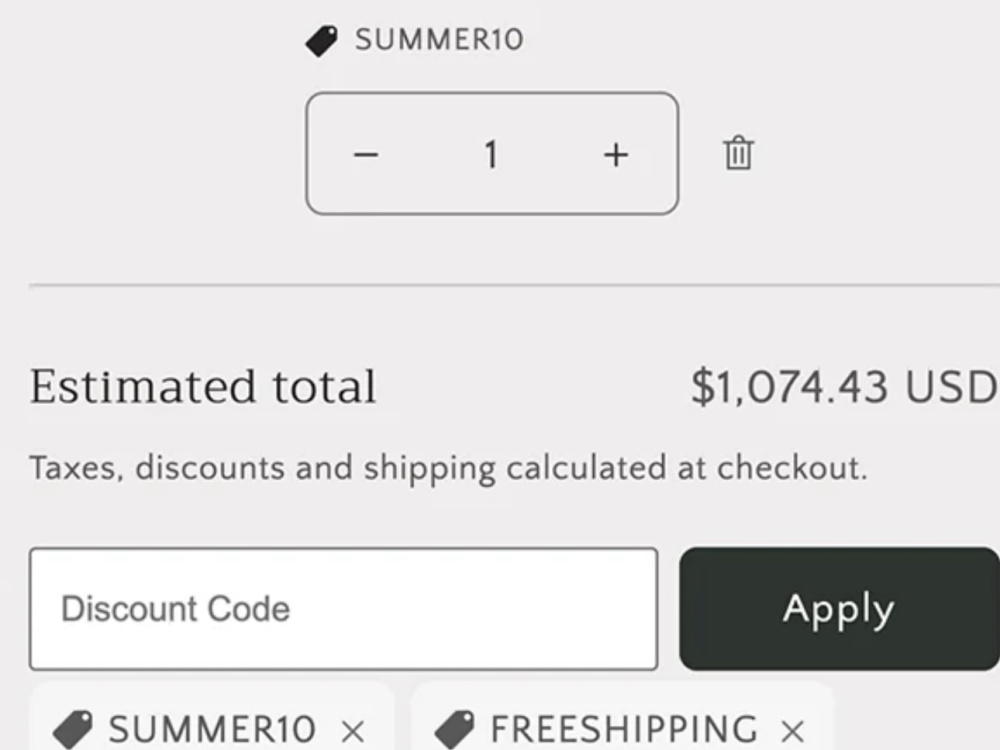Remove the SUMMER10 discount chip
This screenshot has height=750, width=1000.
(353, 731)
